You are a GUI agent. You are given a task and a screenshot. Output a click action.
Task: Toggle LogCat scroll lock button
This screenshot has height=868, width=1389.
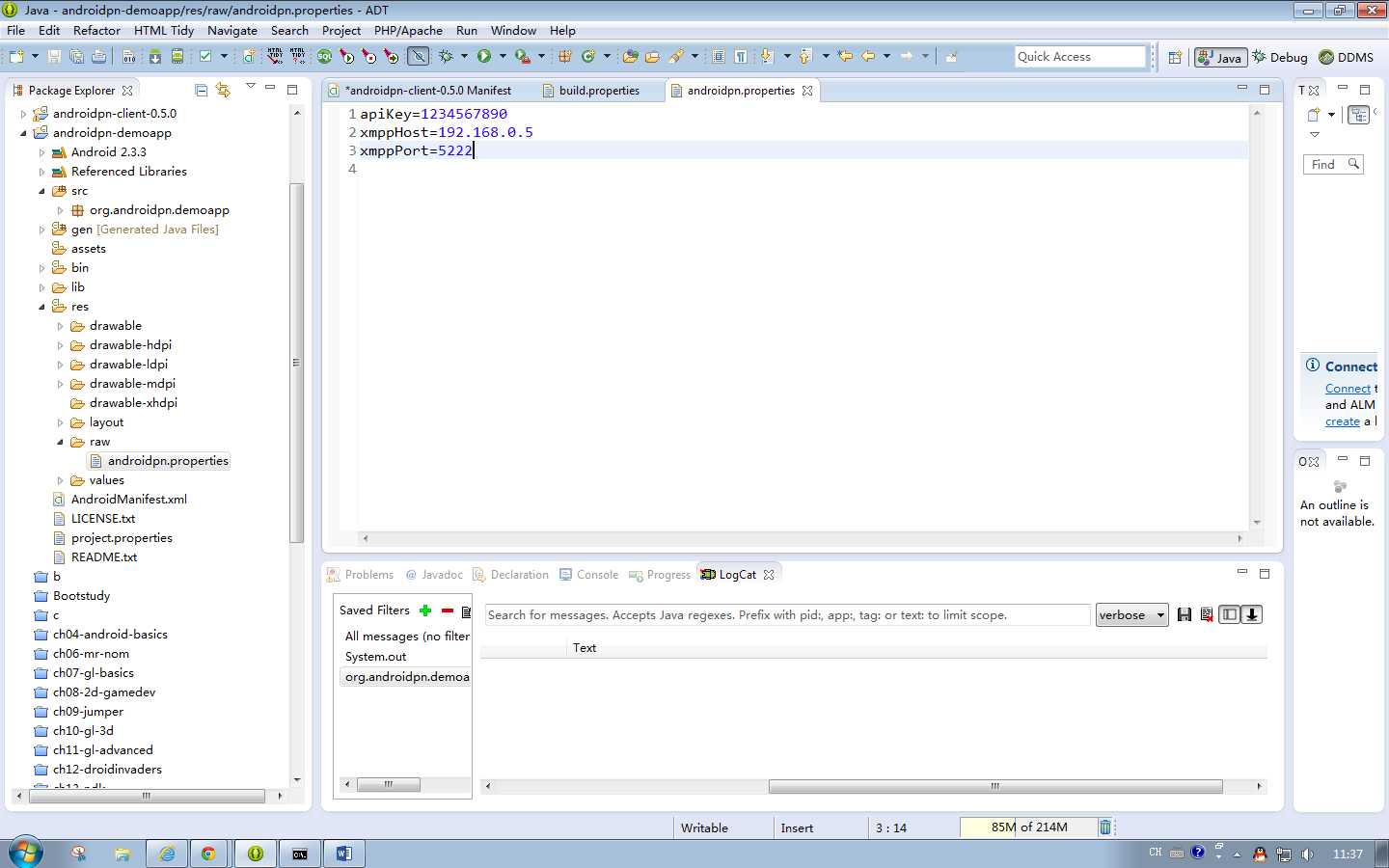point(1252,615)
